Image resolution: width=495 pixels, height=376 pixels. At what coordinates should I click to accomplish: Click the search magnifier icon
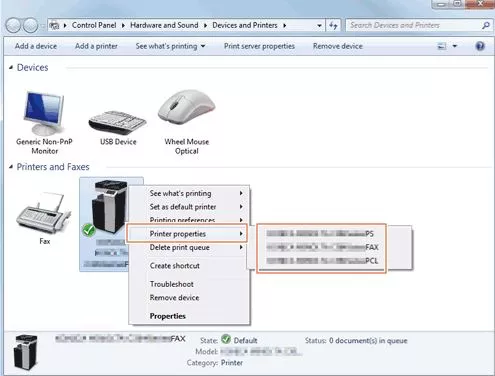[x=486, y=25]
